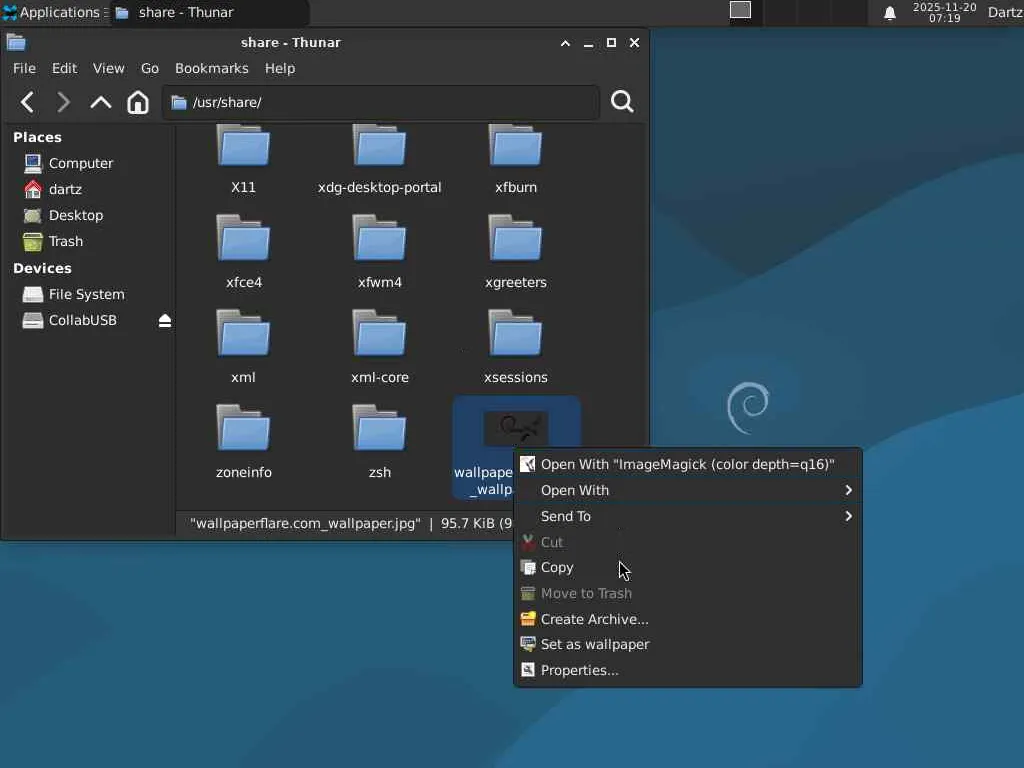Eject the CollabUSB device

[x=165, y=321]
